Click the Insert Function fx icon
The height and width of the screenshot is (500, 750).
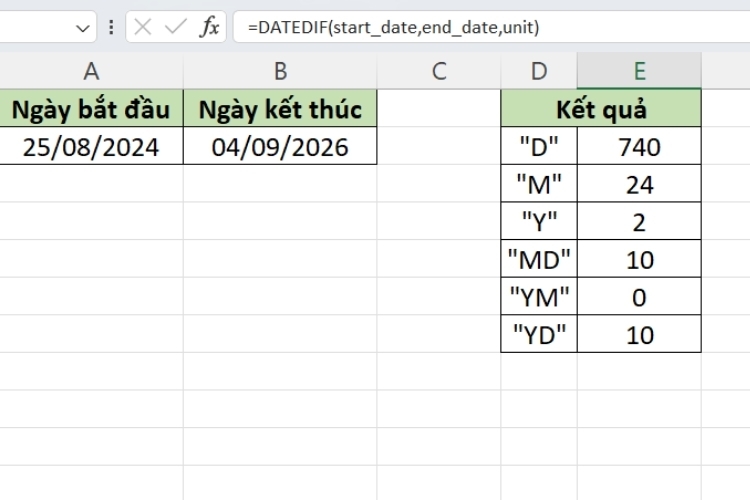[x=210, y=27]
